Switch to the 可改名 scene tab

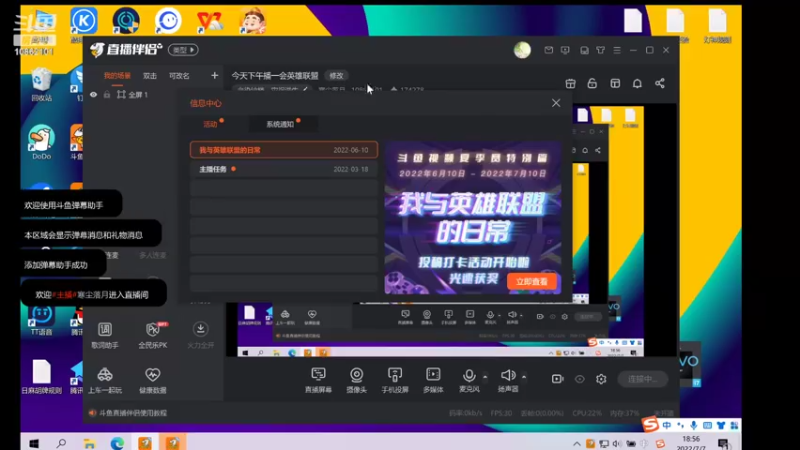[179, 76]
